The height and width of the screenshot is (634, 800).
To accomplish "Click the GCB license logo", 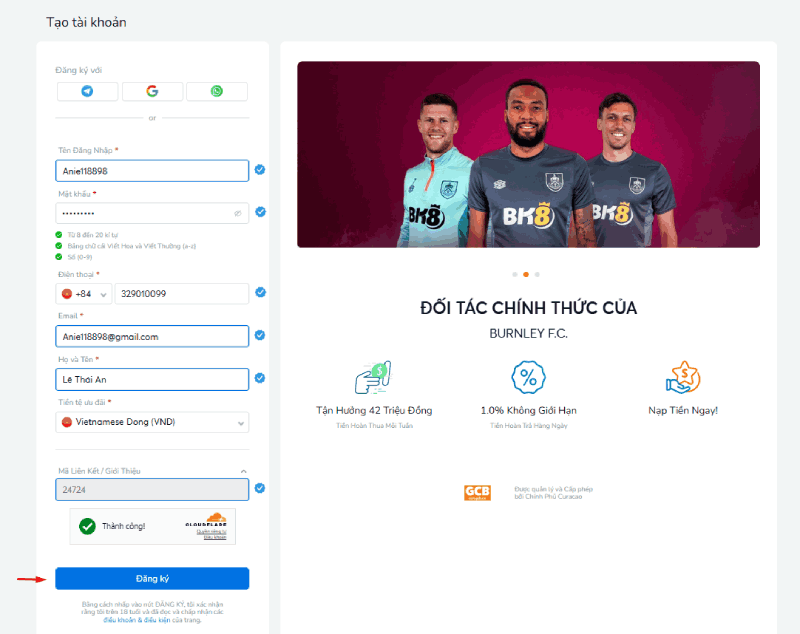I will coord(478,493).
